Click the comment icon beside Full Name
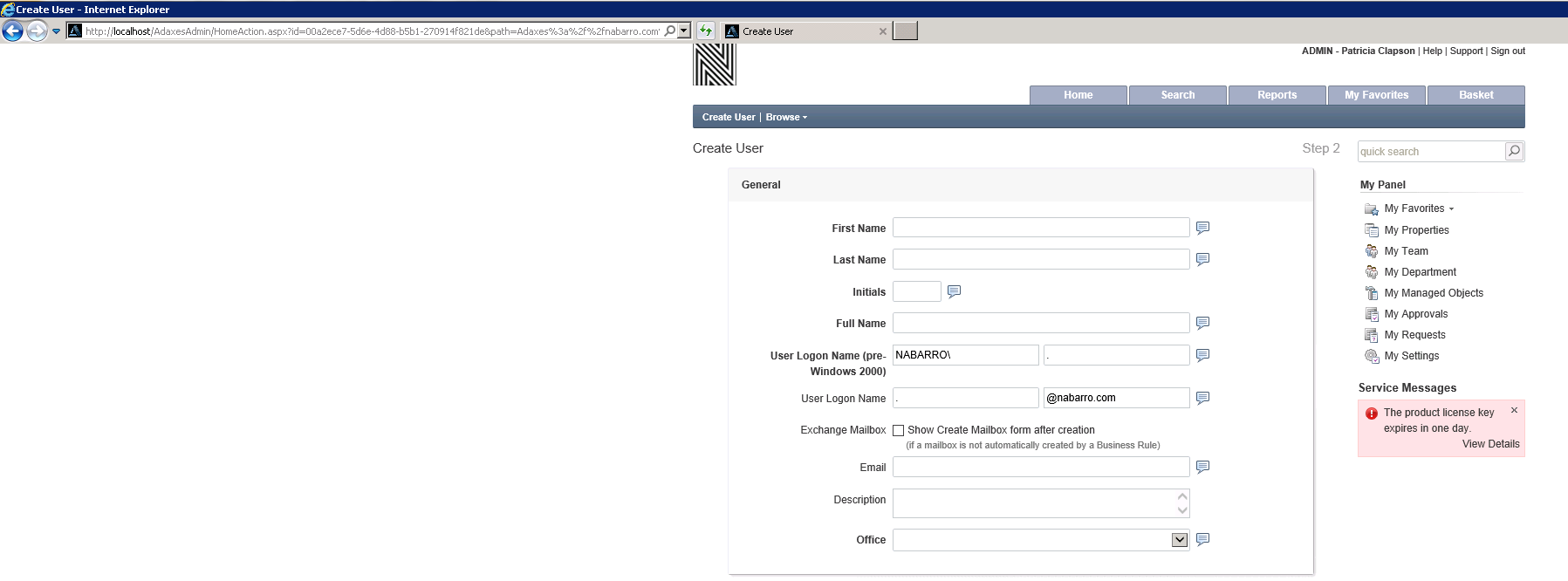1568x581 pixels. 1202,323
